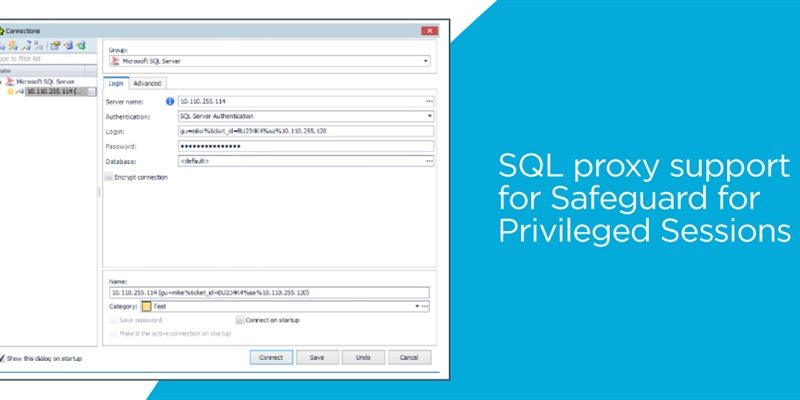This screenshot has height=400, width=800.
Task: Click the Password input field
Action: (306, 146)
